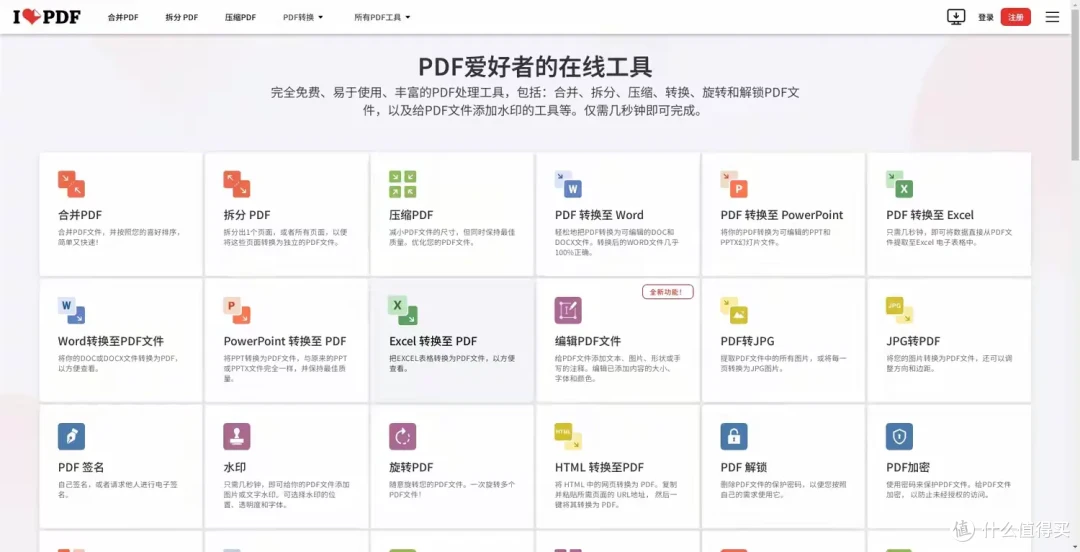This screenshot has width=1080, height=552.
Task: Click the 登录 link
Action: 986,17
